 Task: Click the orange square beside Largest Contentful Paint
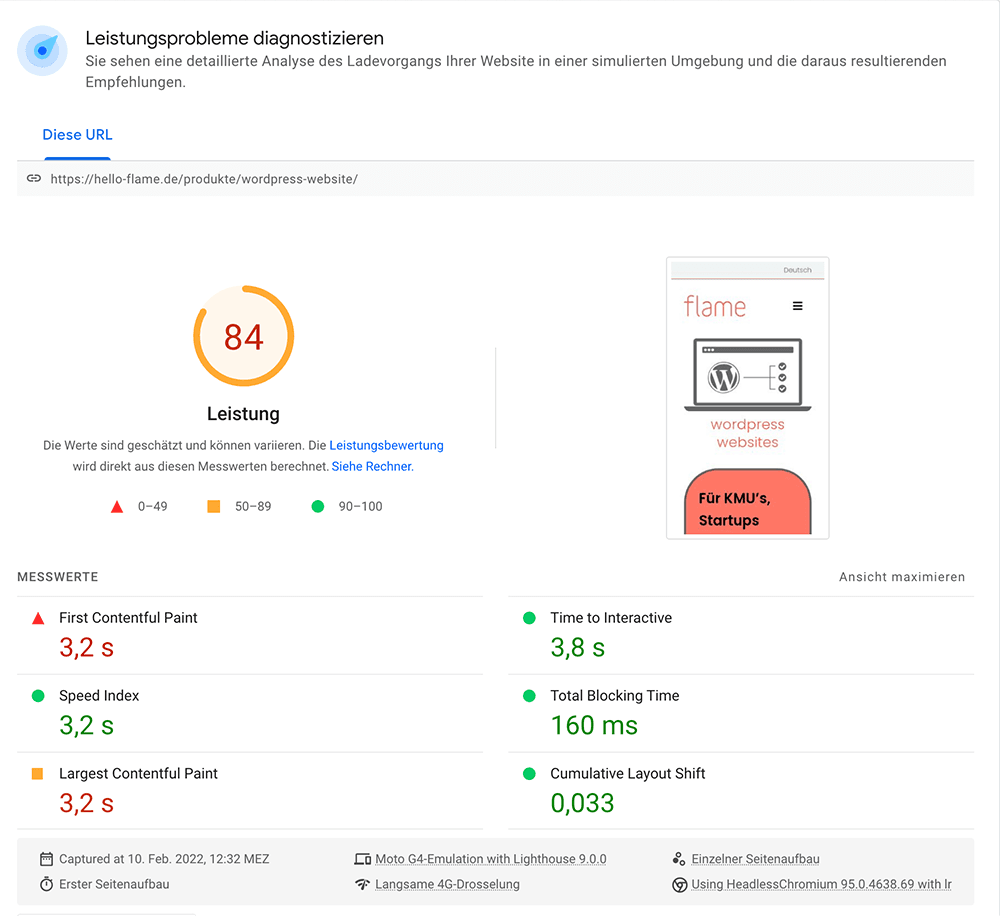pos(38,774)
